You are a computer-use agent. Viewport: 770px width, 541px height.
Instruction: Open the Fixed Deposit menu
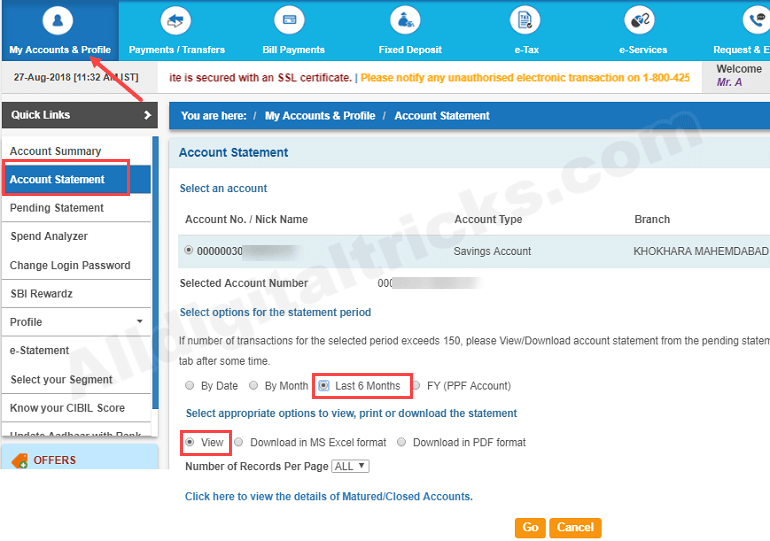pos(410,50)
